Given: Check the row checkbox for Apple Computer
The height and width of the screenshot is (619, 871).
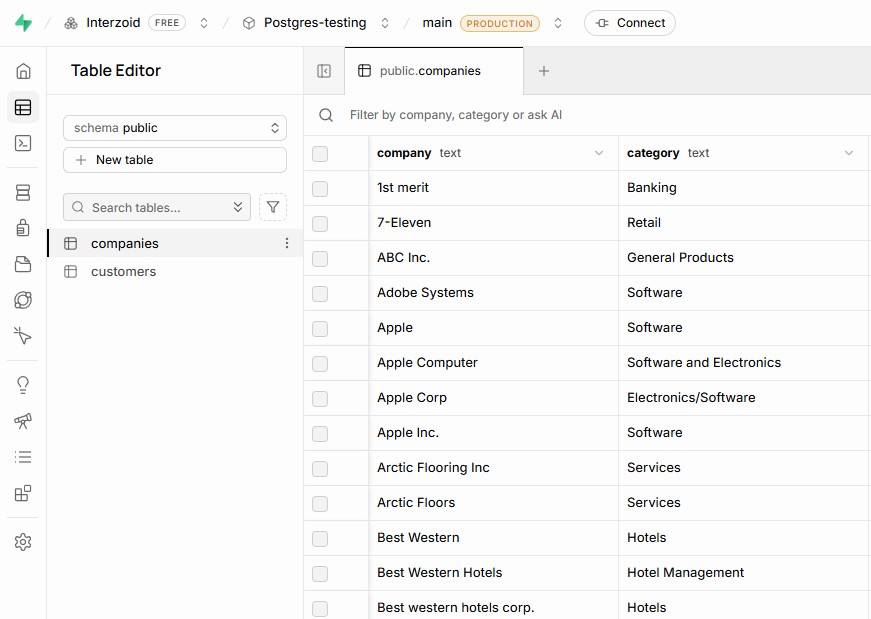Looking at the screenshot, I should tap(320, 363).
